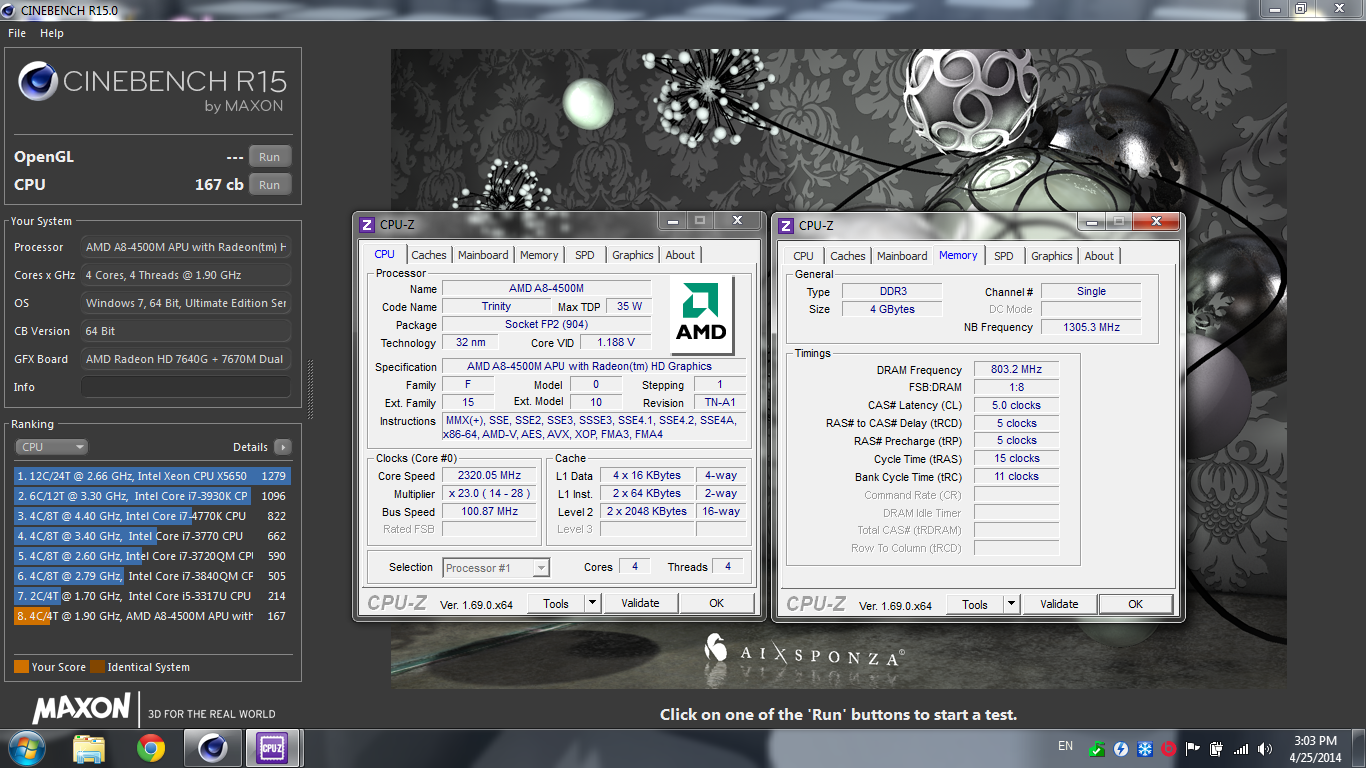1366x768 pixels.
Task: Click the AMD logo in CPU-Z
Action: [701, 314]
